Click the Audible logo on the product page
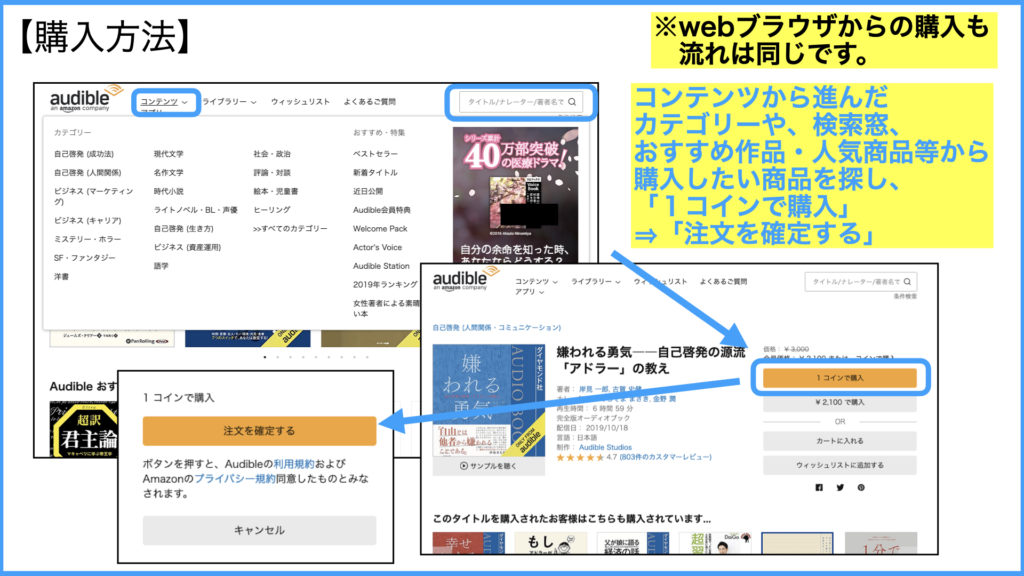Viewport: 1024px width, 576px height. [466, 280]
